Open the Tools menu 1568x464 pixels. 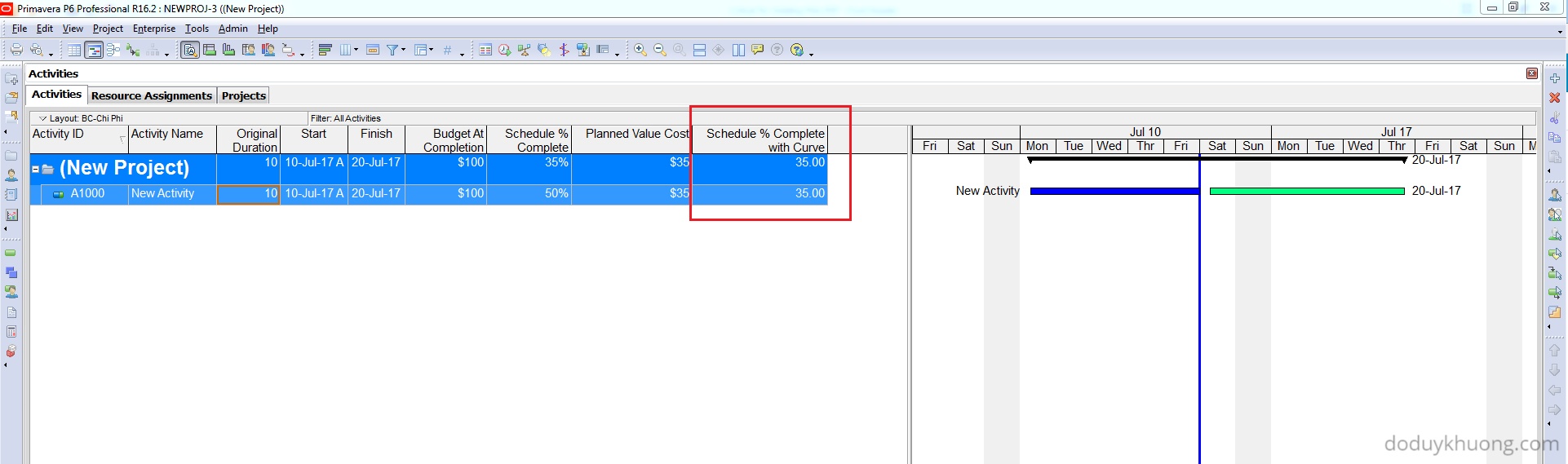tap(197, 29)
